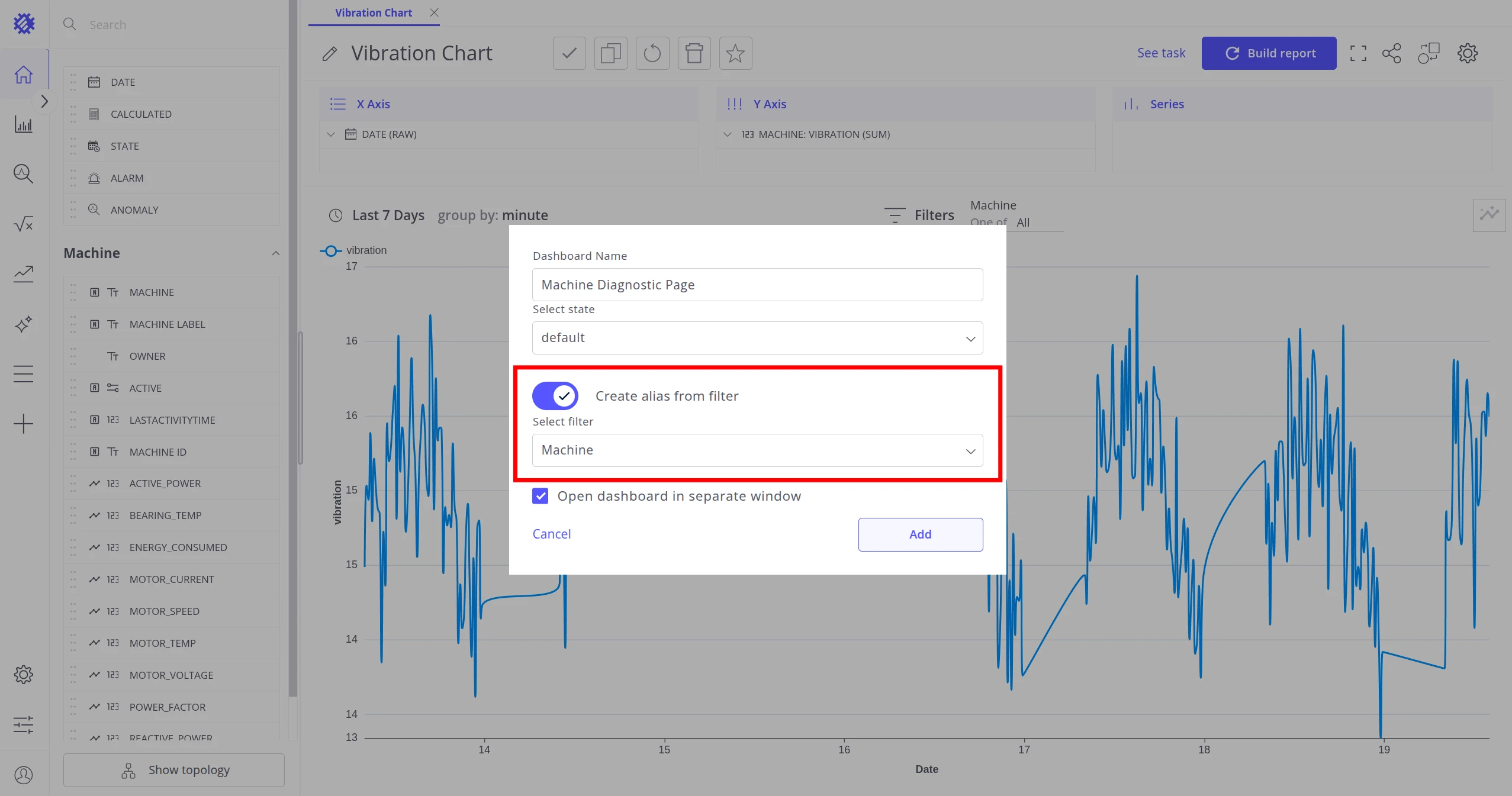Expand the sidebar with the arrow button
Screen dimensions: 1512x796
[x=44, y=101]
